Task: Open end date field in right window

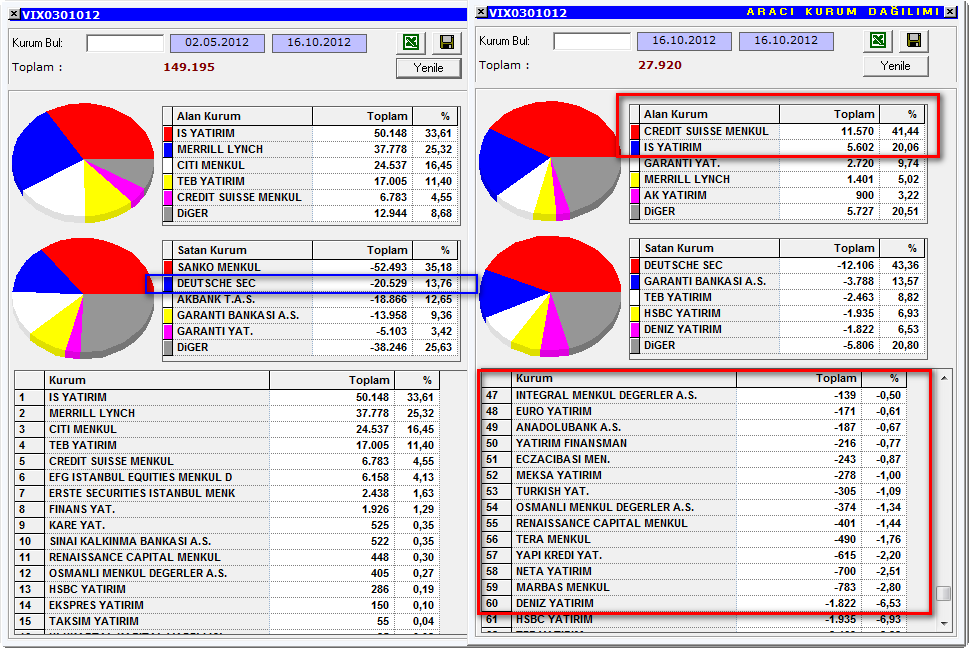Action: [786, 41]
